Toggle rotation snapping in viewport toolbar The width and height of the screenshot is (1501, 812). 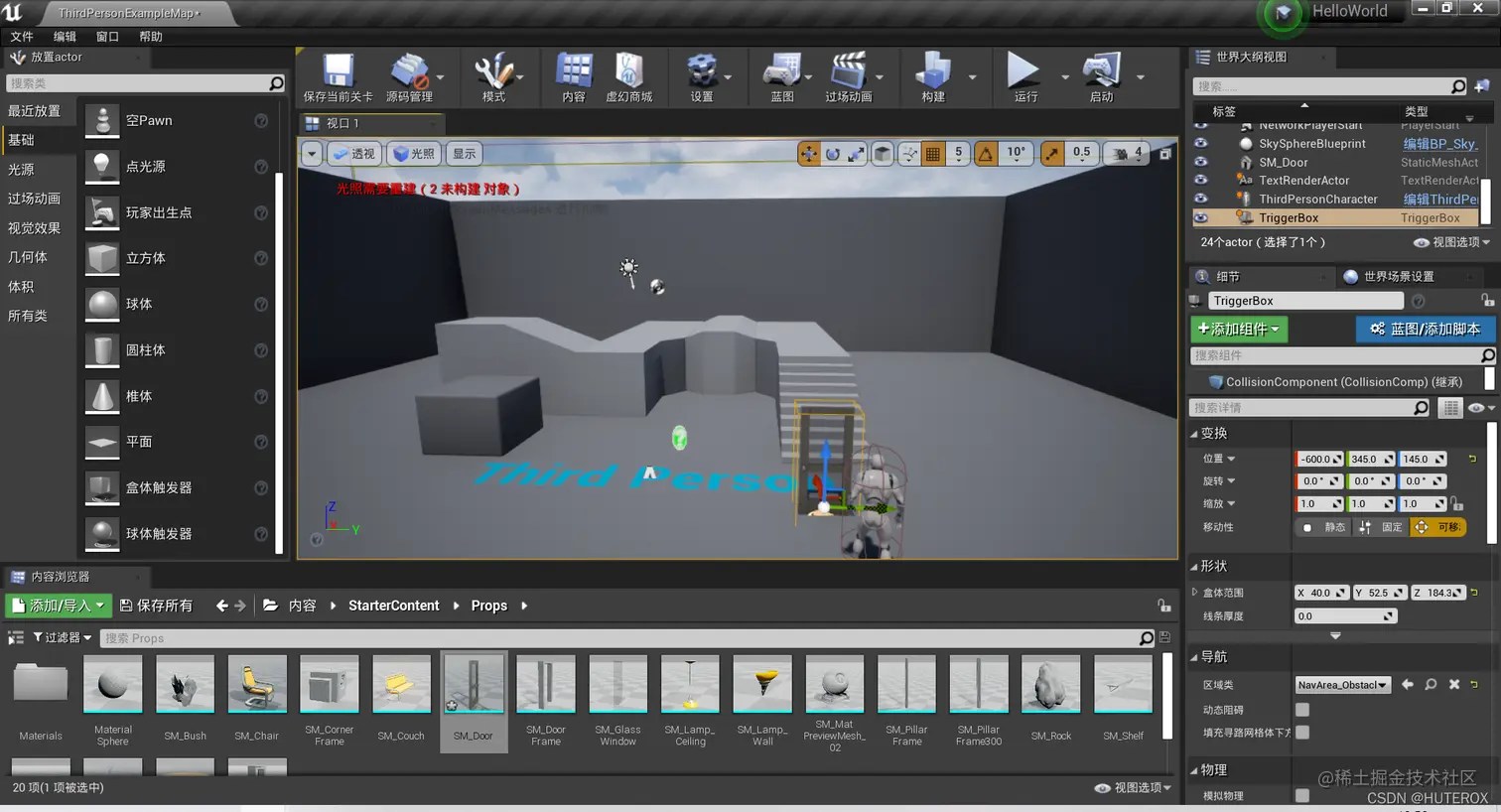pyautogui.click(x=986, y=154)
